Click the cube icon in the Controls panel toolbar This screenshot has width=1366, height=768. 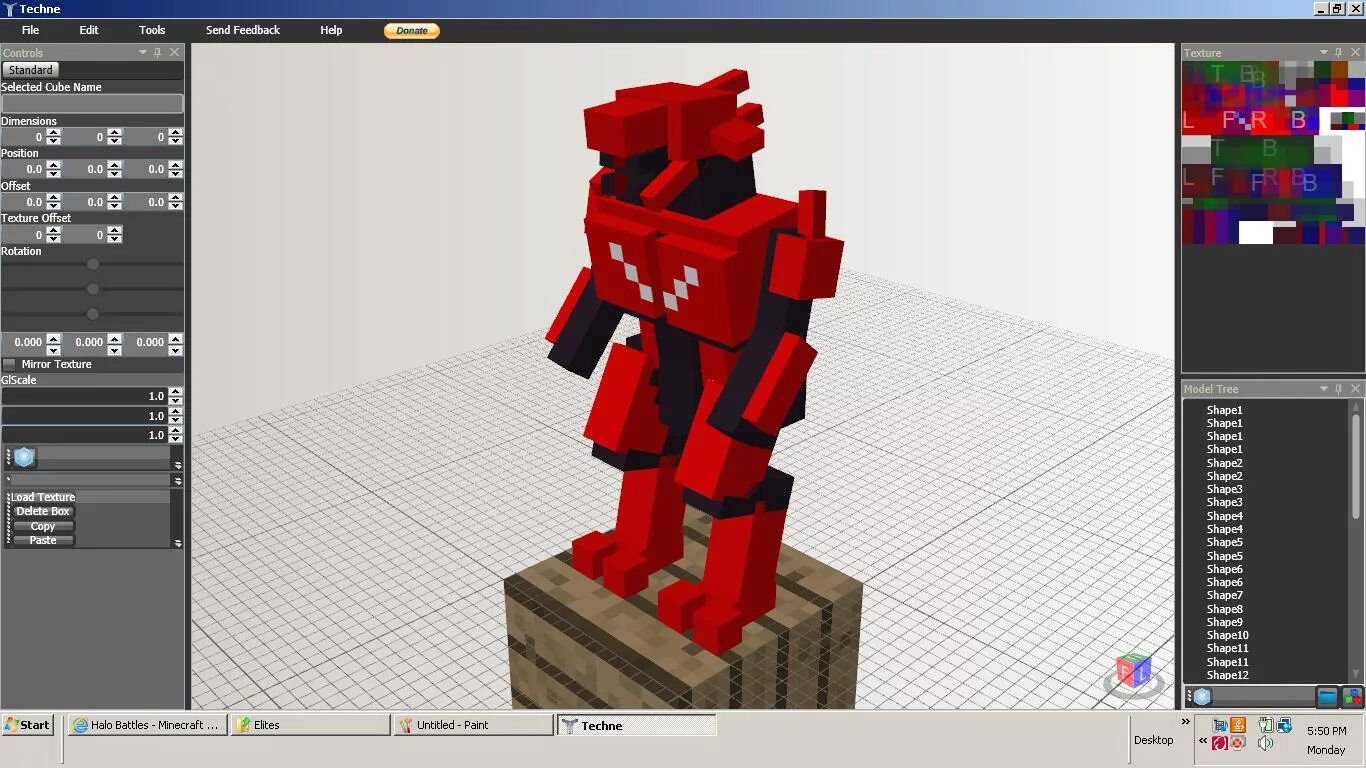pos(25,458)
